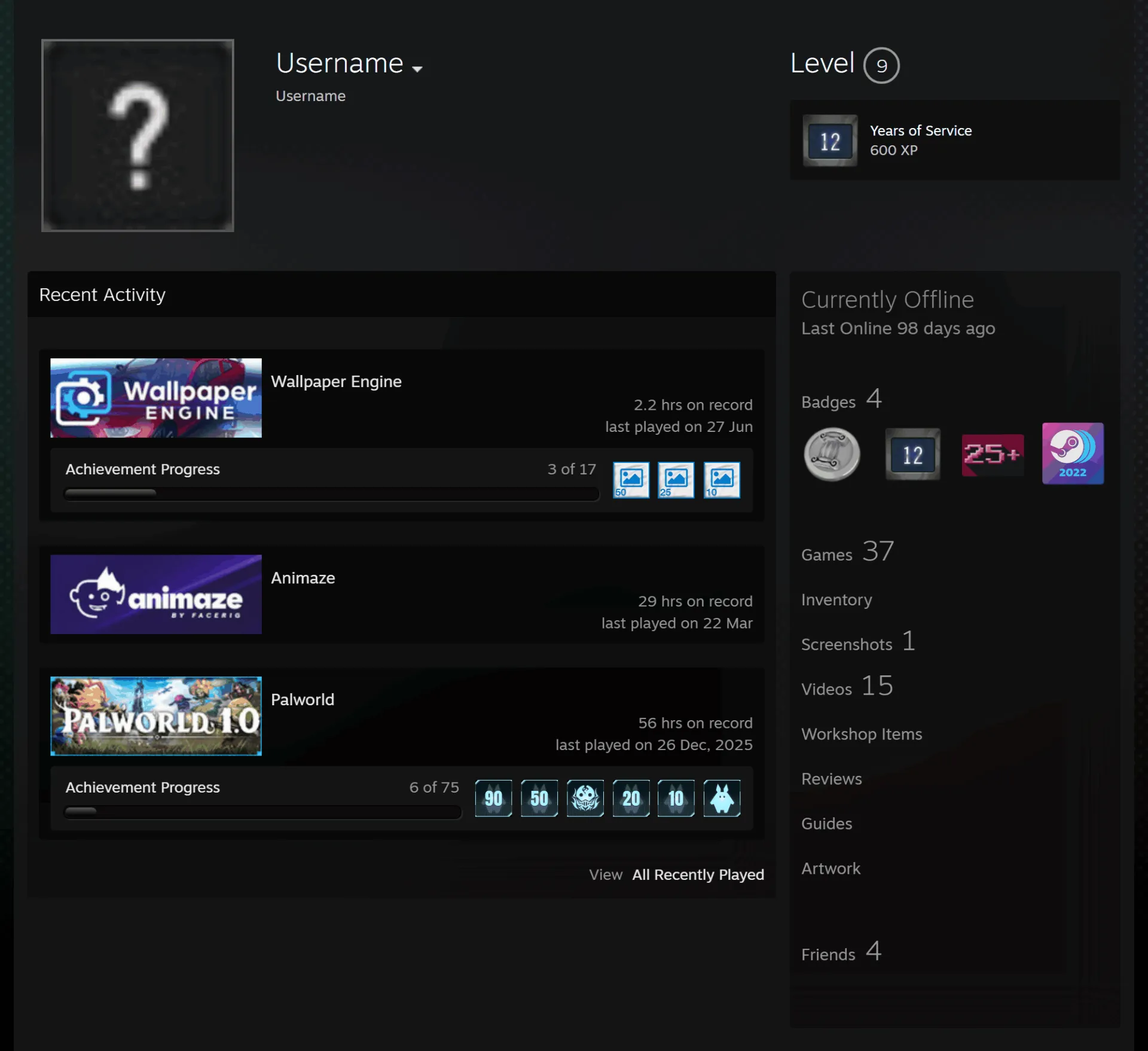Open Palworld Achievement Progress label
This screenshot has width=1148, height=1051.
(142, 787)
